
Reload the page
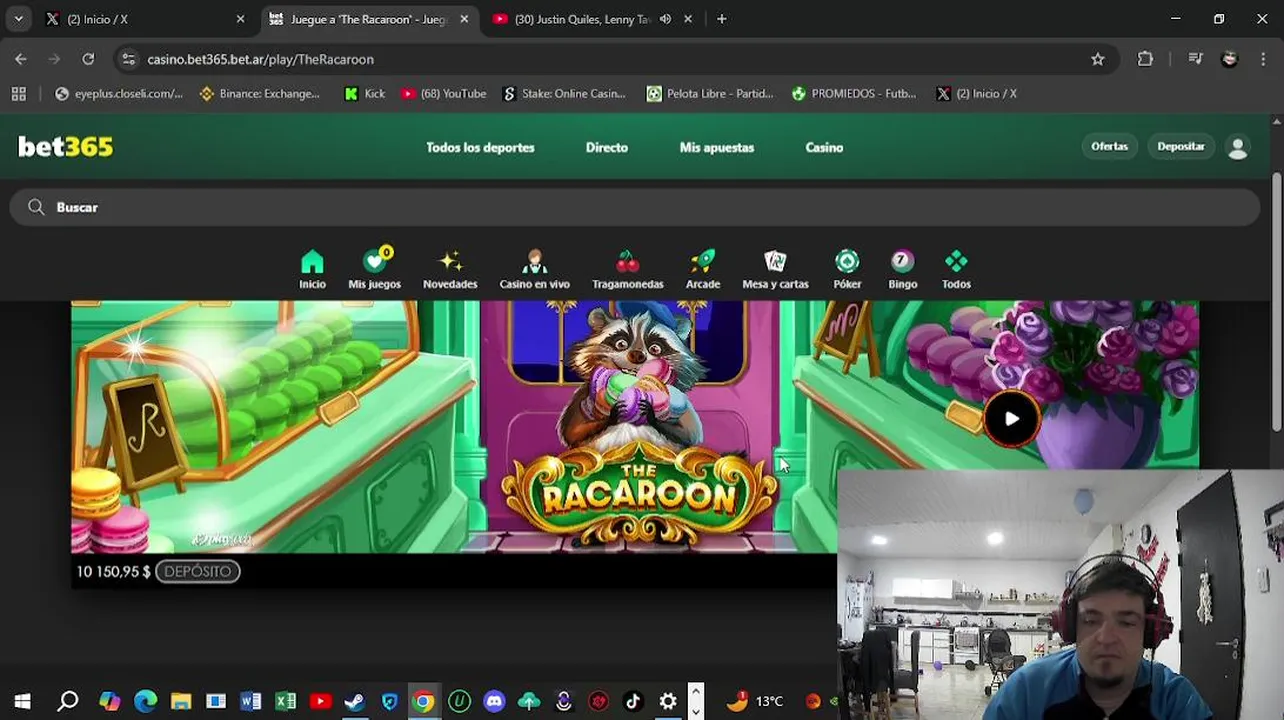(x=88, y=59)
